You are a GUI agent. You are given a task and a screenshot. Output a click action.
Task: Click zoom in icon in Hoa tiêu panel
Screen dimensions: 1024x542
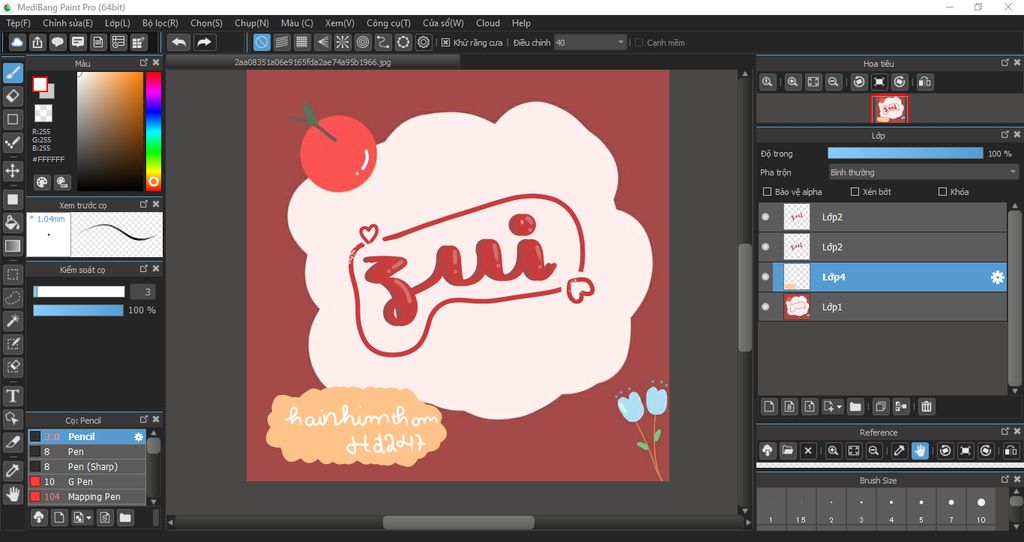[792, 82]
